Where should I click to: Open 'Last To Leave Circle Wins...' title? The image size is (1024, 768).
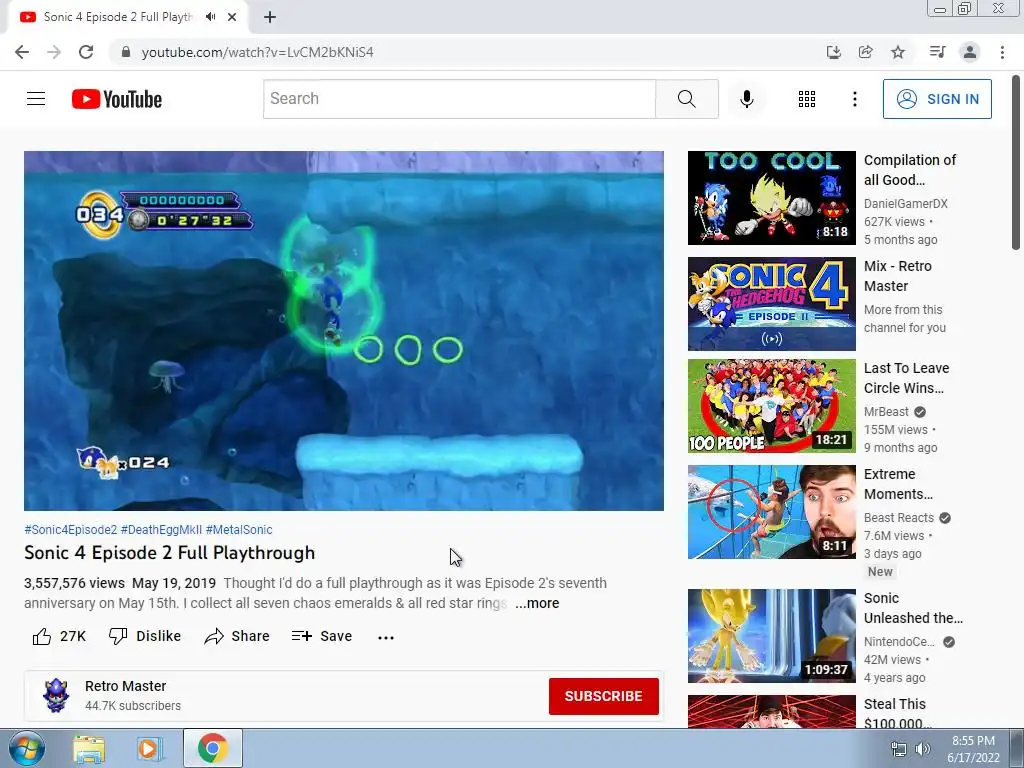pyautogui.click(x=906, y=378)
